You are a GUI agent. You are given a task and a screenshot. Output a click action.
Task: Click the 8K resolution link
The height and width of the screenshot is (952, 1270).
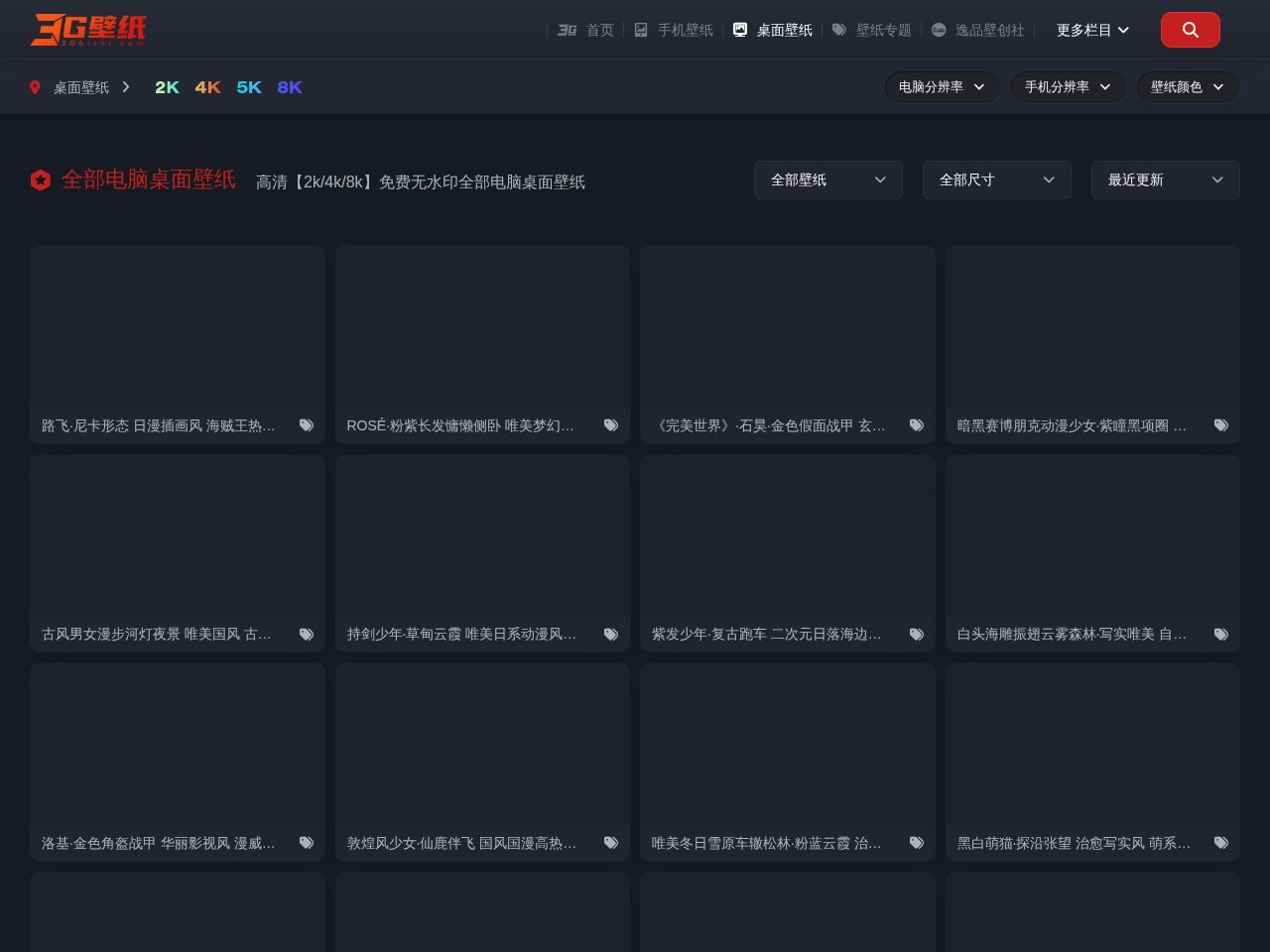289,87
